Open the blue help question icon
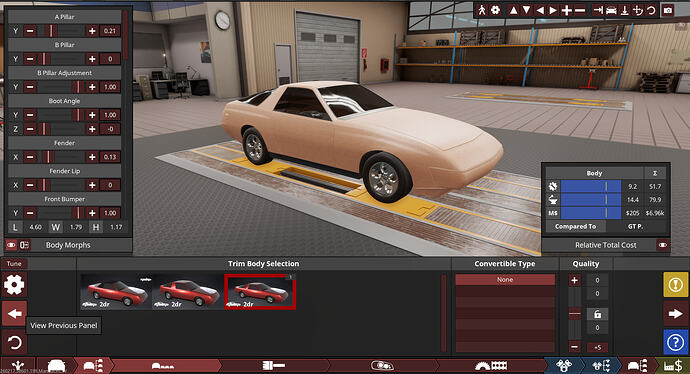 pos(675,342)
